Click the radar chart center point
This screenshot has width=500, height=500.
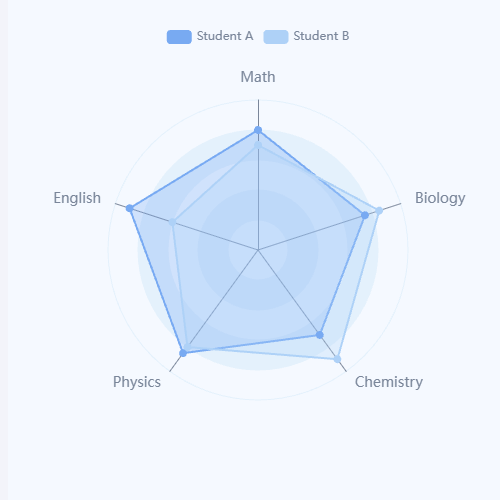click(x=258, y=250)
